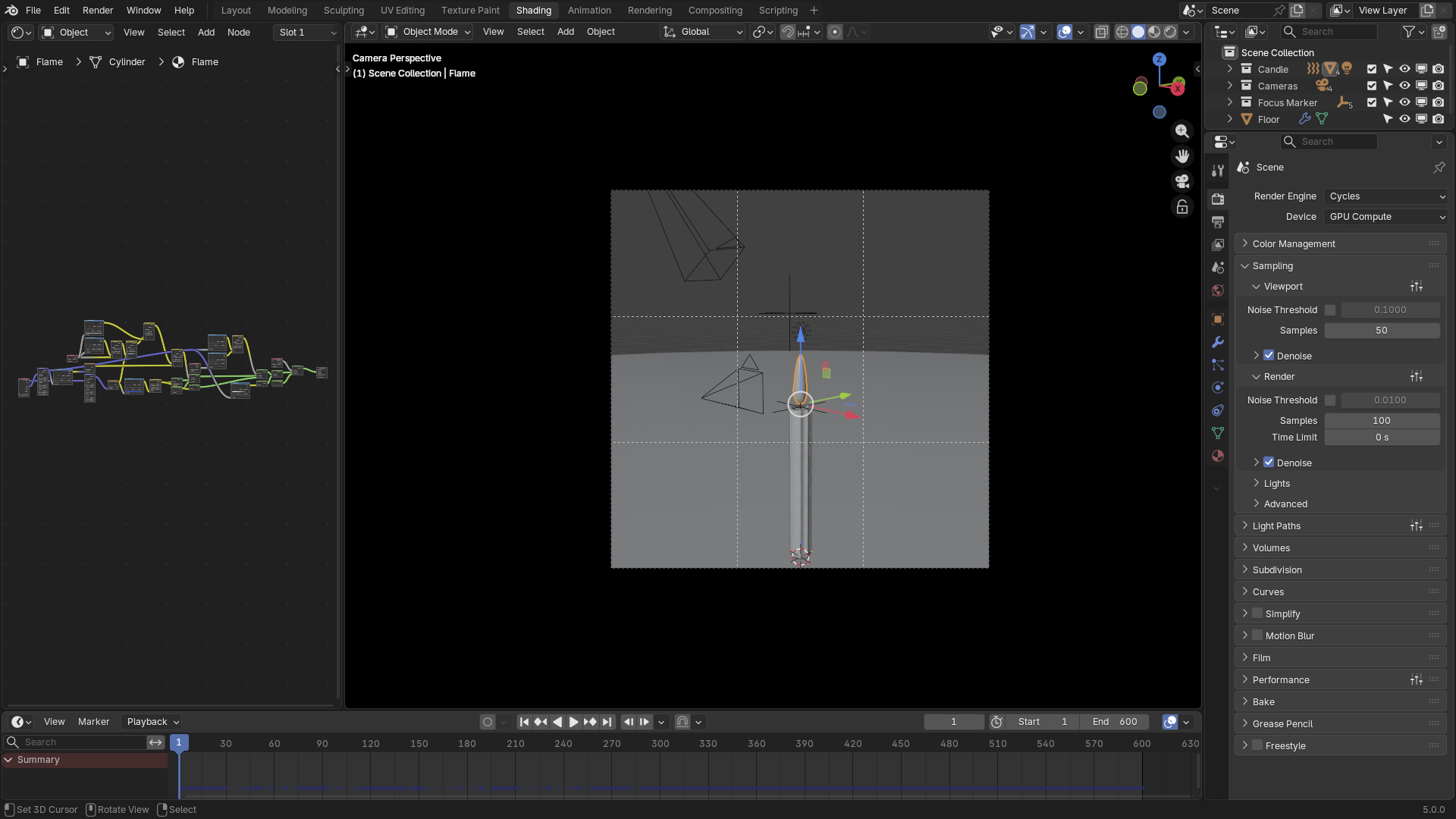
Task: Uncheck the Viewport Denoise checkbox
Action: [1269, 356]
